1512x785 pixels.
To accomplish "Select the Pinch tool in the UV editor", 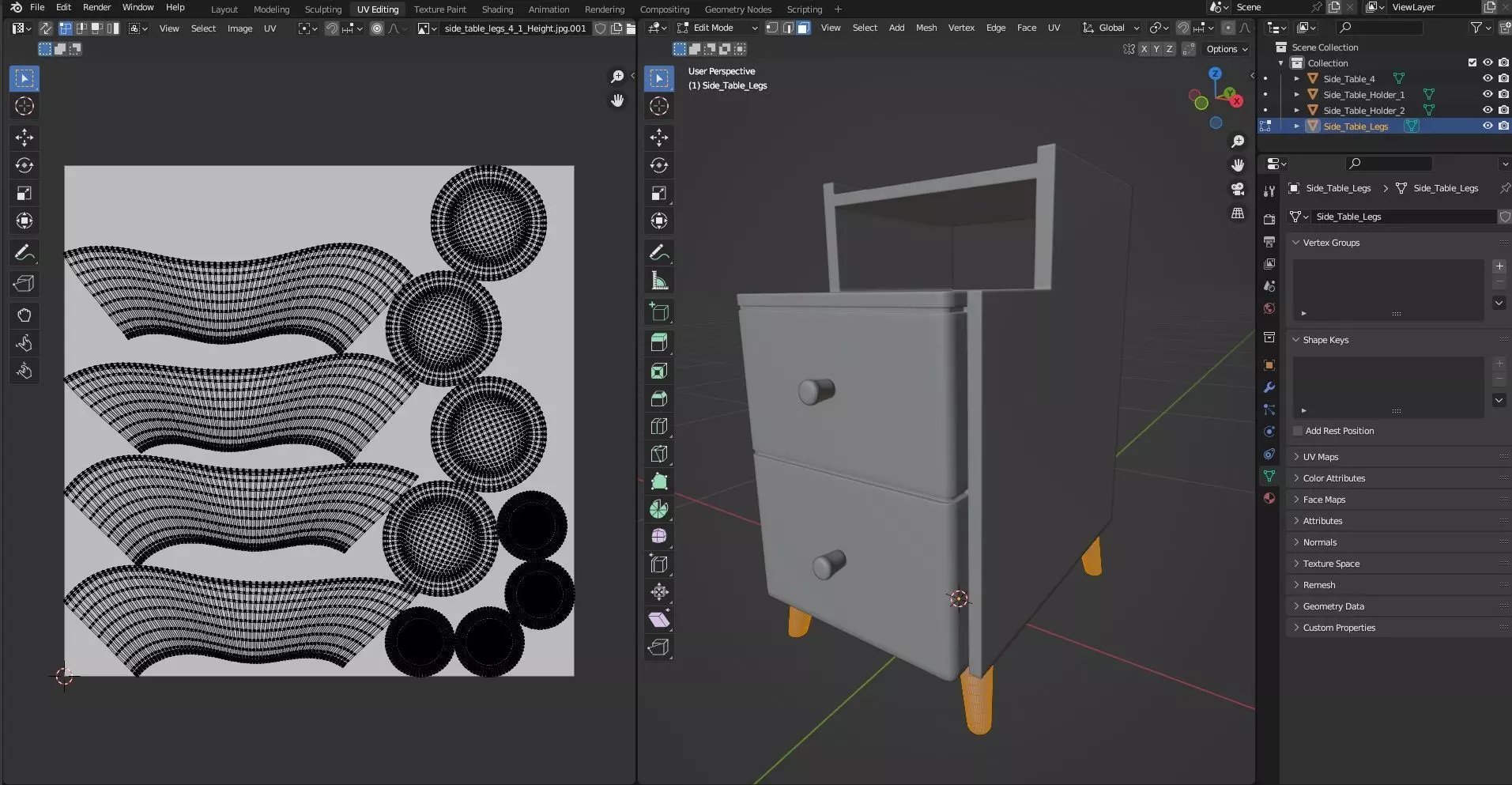I will point(25,371).
